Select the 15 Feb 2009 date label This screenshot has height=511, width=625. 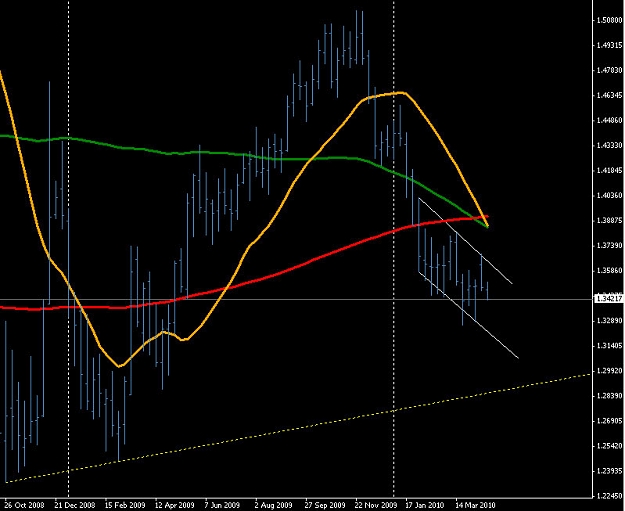[125, 505]
